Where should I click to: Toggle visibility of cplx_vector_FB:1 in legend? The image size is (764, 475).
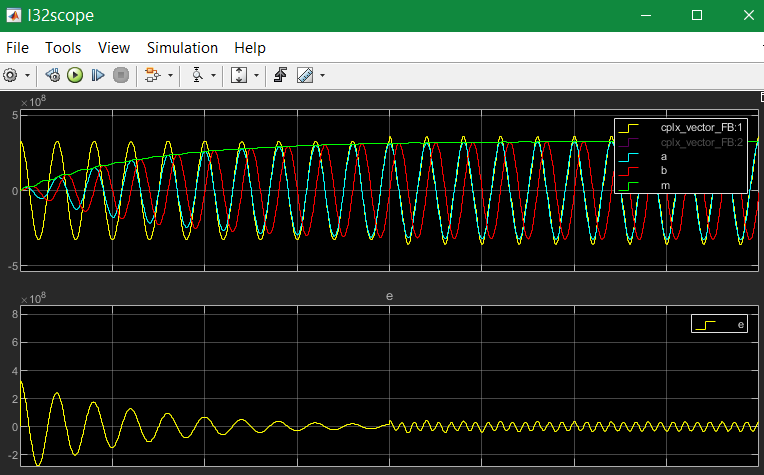point(700,128)
